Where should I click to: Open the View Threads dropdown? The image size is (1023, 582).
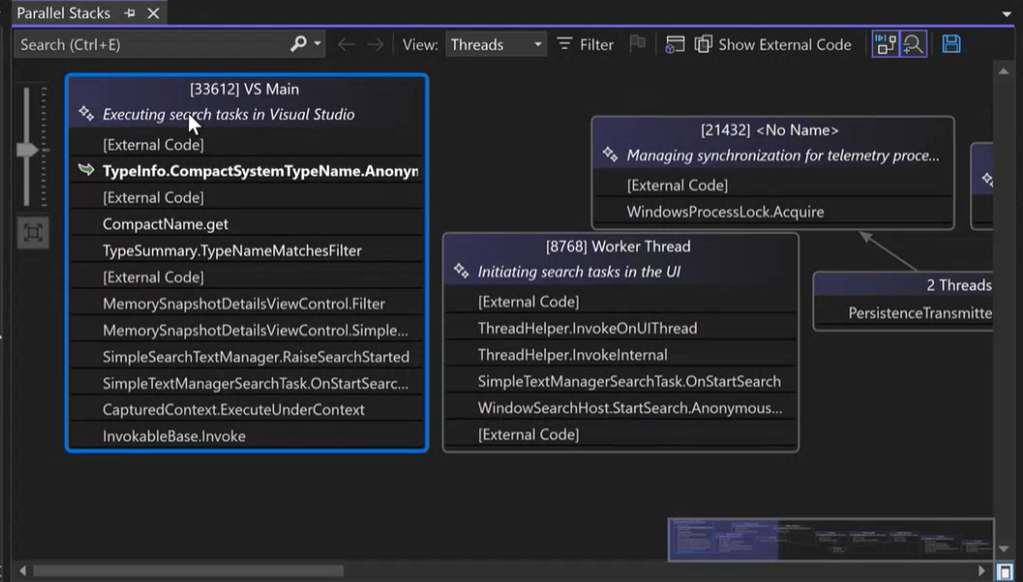coord(496,44)
